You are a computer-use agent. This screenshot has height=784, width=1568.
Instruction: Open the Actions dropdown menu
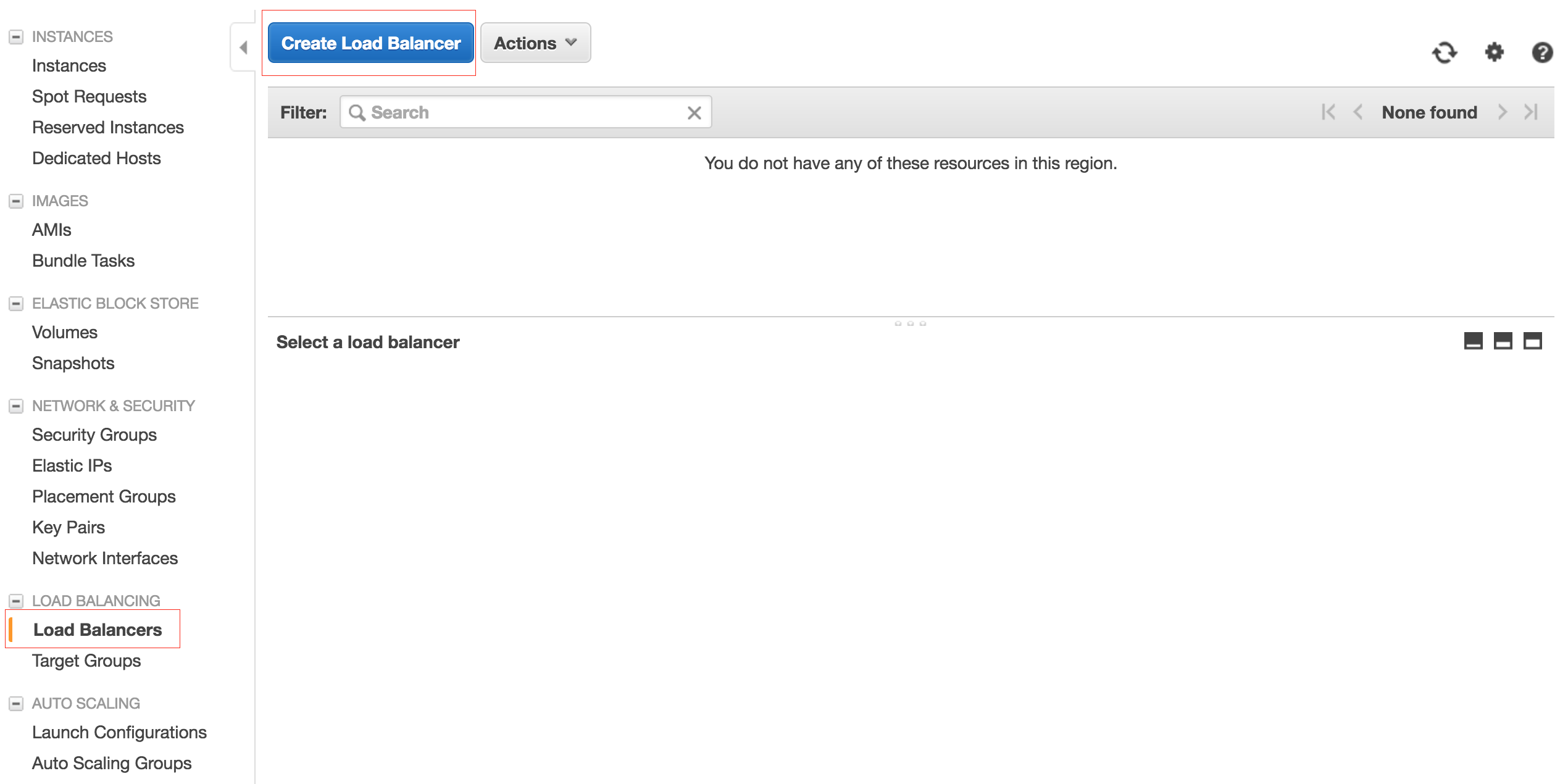click(535, 42)
